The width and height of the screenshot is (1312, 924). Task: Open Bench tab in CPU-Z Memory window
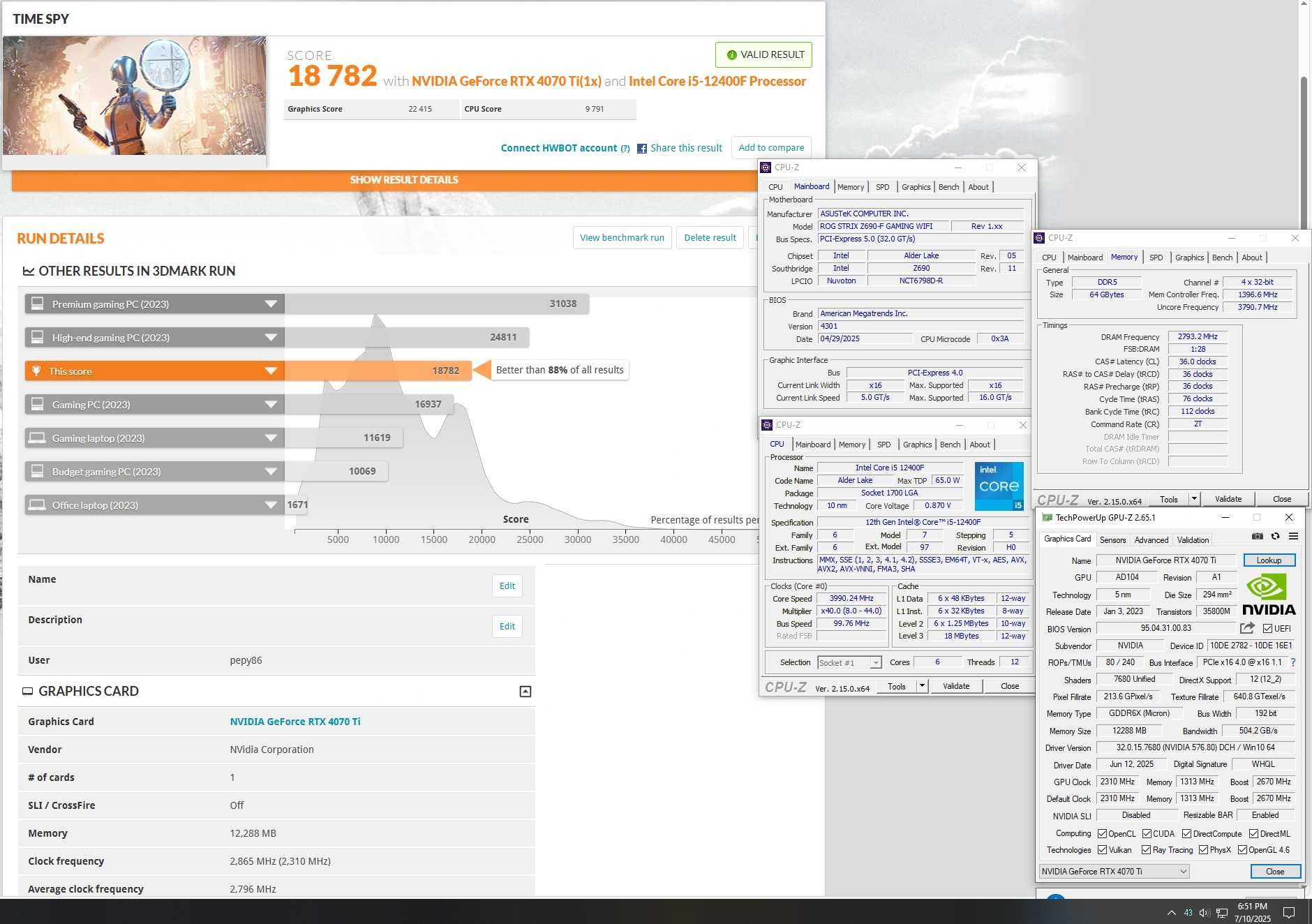[x=1222, y=258]
